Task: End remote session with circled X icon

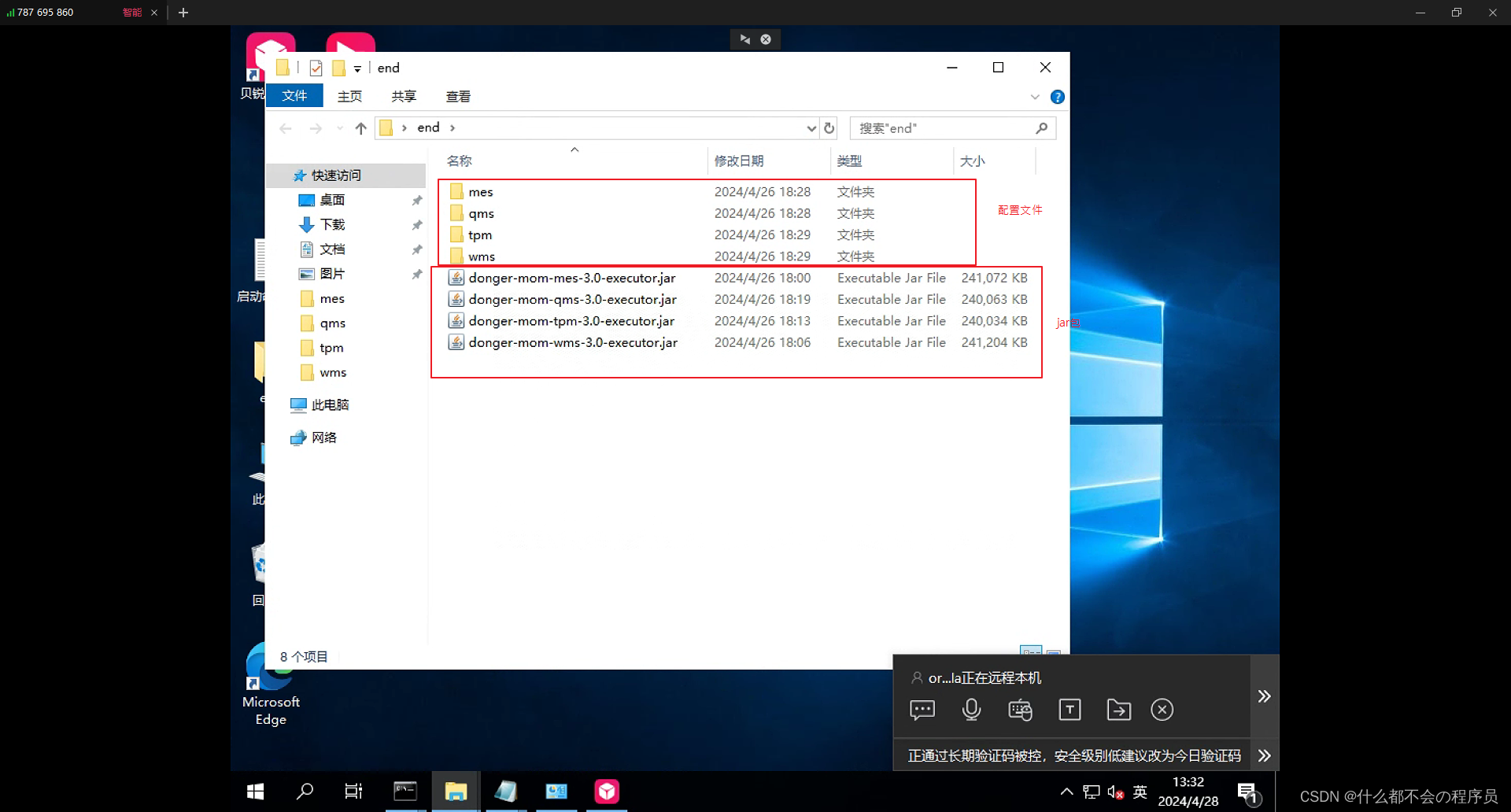Action: click(x=1162, y=710)
